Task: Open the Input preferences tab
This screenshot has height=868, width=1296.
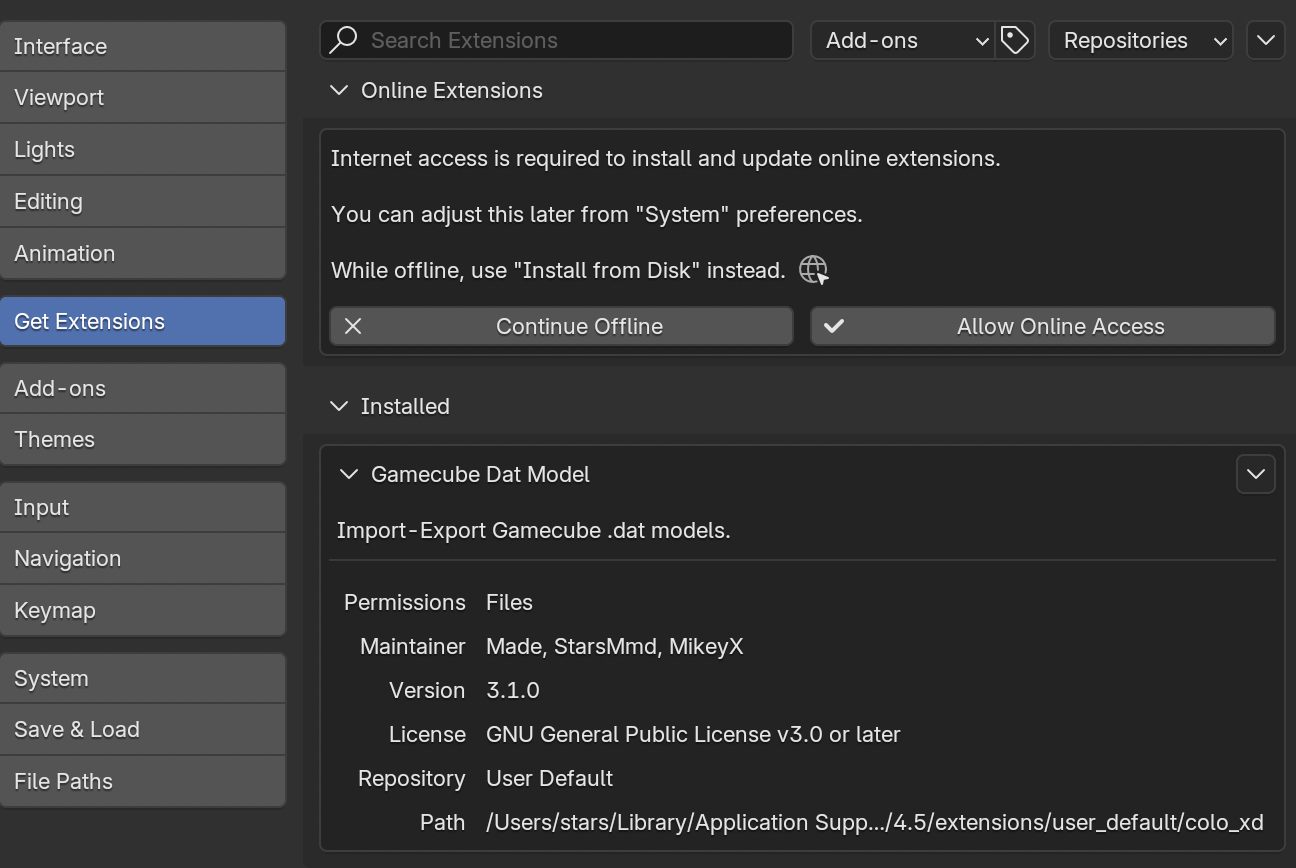Action: (x=143, y=507)
